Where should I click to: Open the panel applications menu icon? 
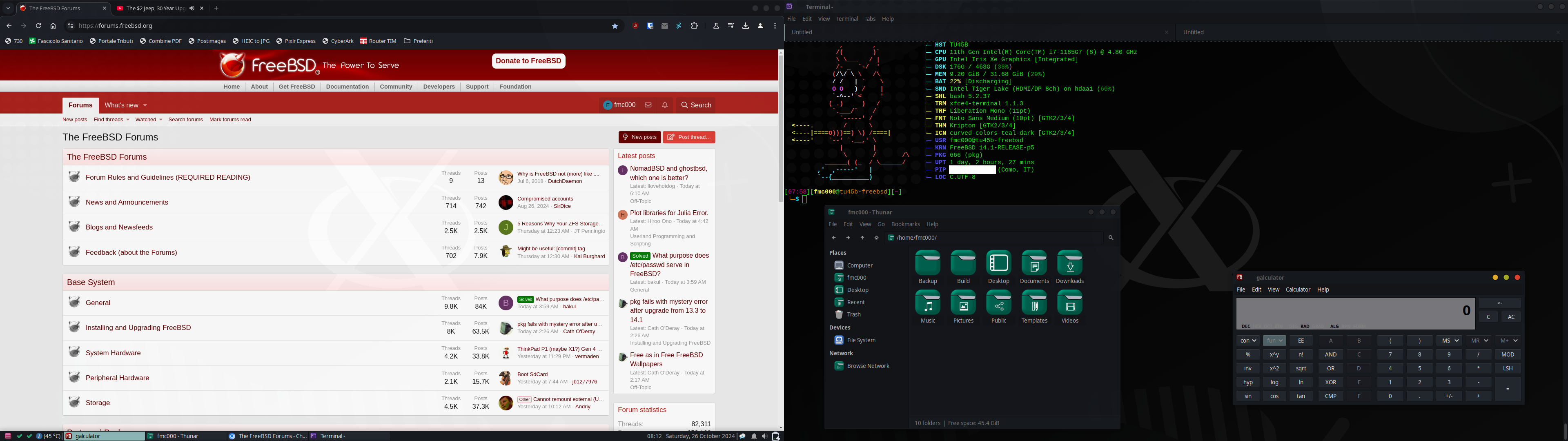coord(8,436)
